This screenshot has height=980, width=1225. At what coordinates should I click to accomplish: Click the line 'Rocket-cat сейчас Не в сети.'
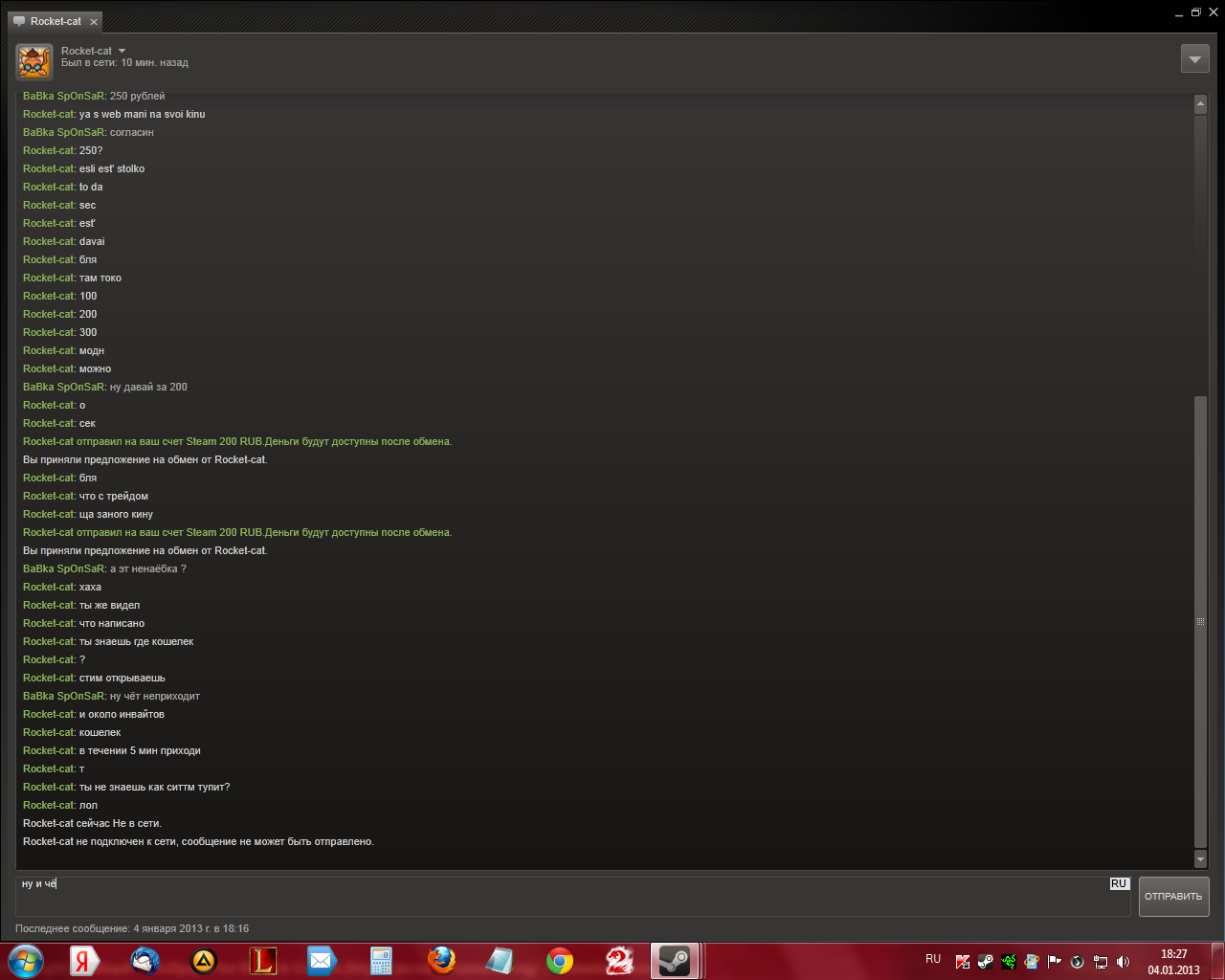[93, 823]
